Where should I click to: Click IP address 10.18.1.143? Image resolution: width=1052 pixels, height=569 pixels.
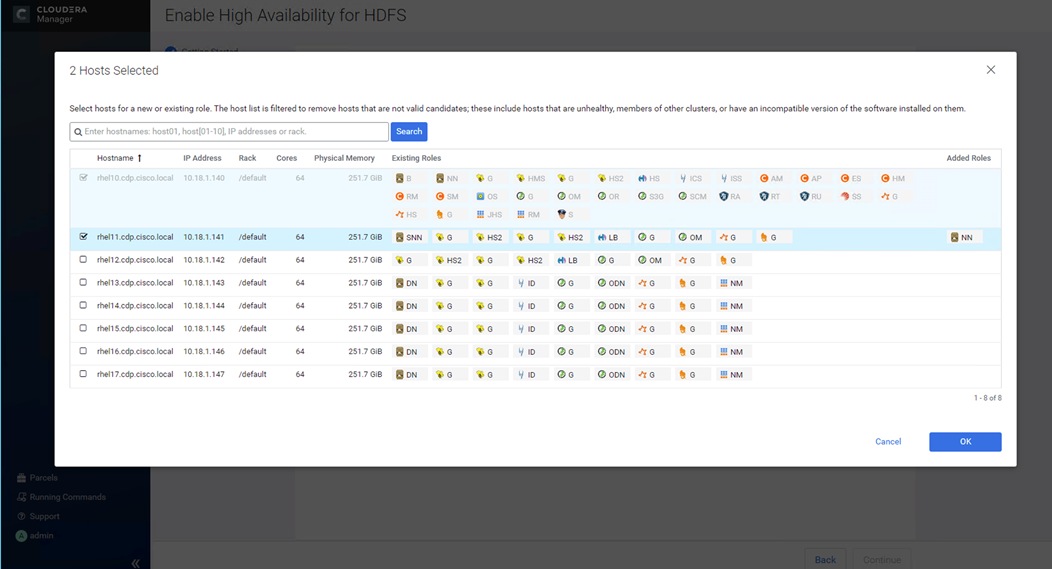click(204, 283)
